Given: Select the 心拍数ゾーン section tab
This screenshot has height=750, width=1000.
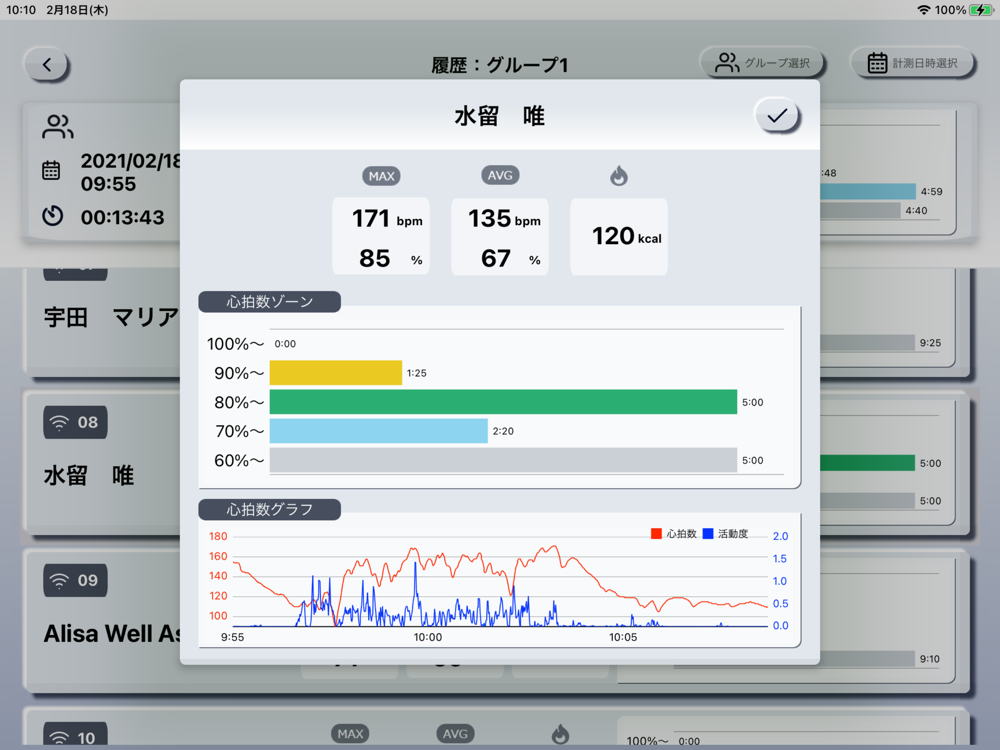Looking at the screenshot, I should 270,301.
